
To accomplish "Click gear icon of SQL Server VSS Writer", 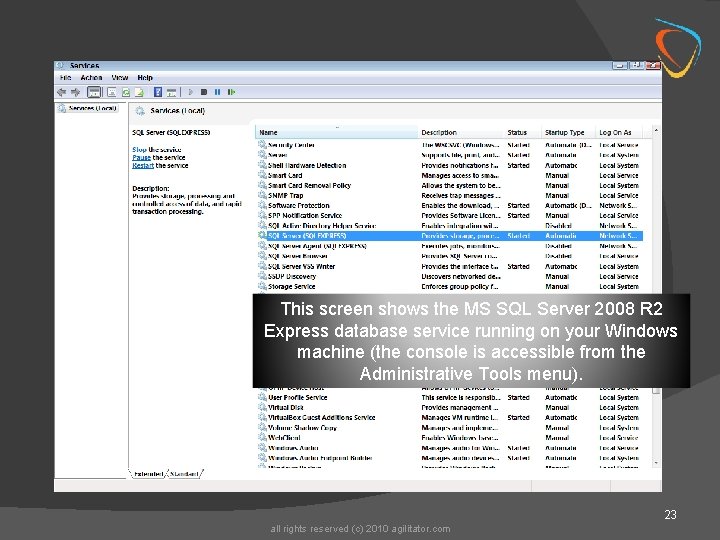I will (262, 266).
